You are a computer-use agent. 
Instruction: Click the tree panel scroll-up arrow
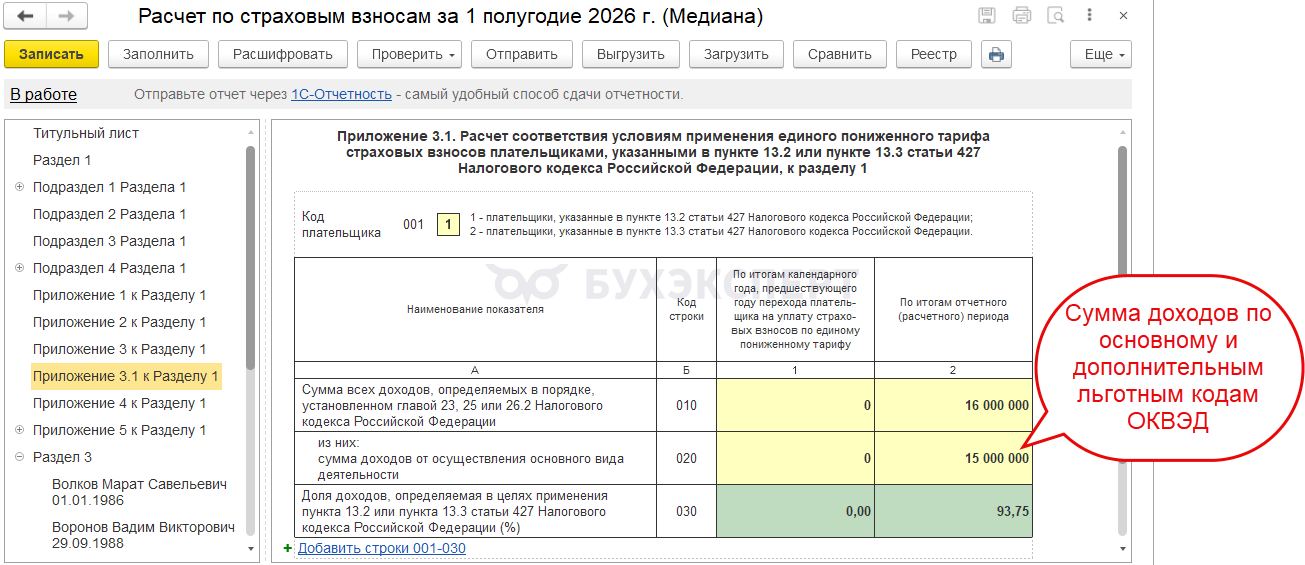(x=250, y=133)
